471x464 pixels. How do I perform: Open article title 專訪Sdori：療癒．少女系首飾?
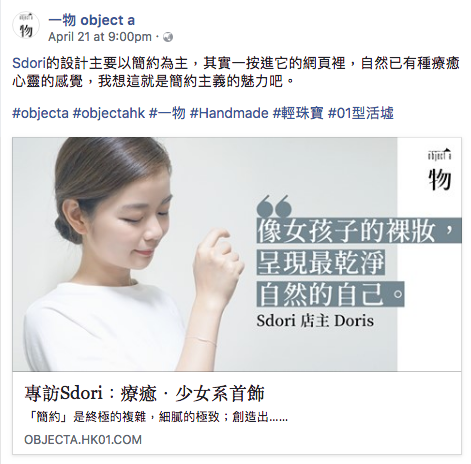pyautogui.click(x=144, y=393)
